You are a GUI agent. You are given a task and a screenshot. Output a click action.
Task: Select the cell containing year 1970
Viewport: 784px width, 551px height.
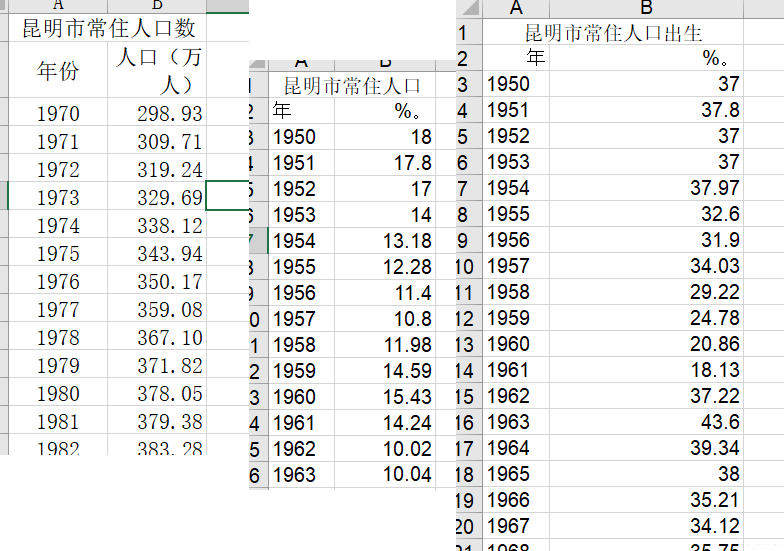(x=58, y=112)
